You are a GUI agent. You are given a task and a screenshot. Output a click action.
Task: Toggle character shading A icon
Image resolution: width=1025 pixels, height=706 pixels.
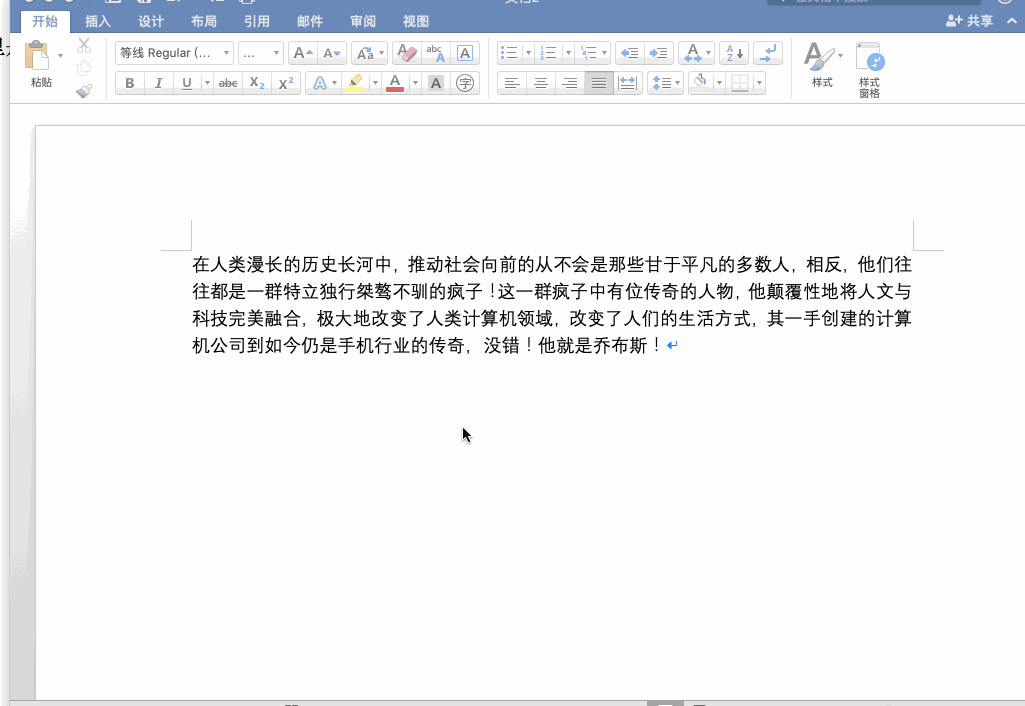click(435, 83)
